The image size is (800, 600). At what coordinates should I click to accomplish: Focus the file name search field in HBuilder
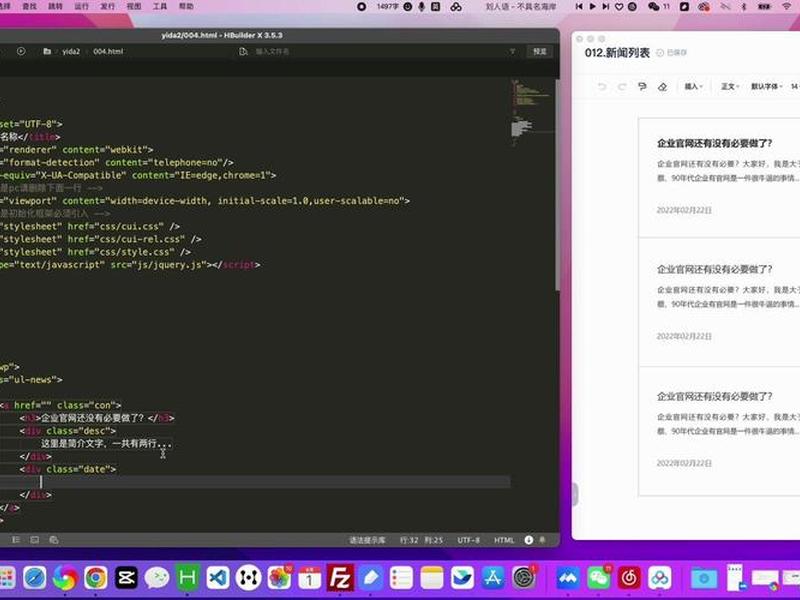point(272,52)
